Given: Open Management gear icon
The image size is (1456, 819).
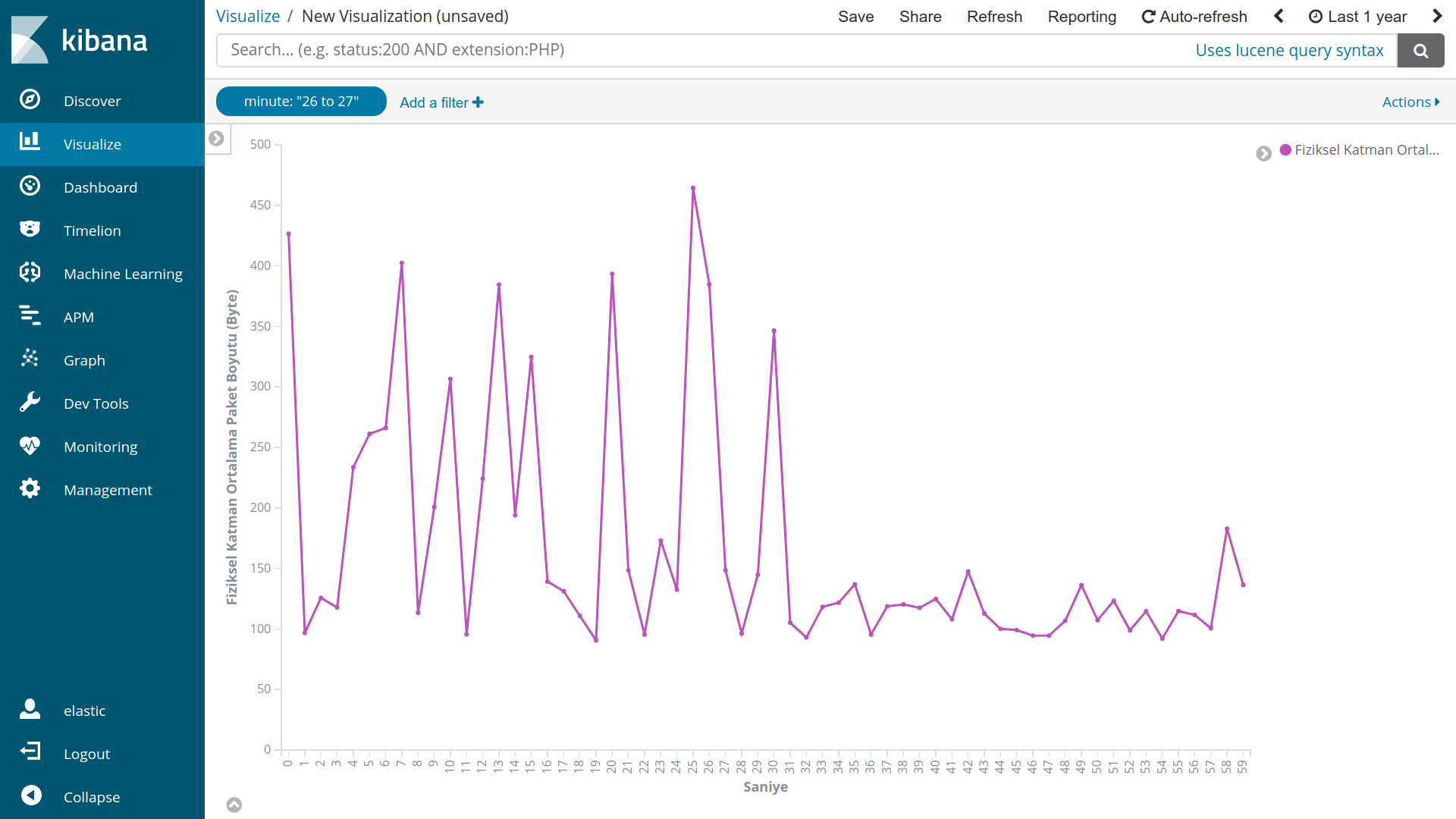Looking at the screenshot, I should pos(30,489).
